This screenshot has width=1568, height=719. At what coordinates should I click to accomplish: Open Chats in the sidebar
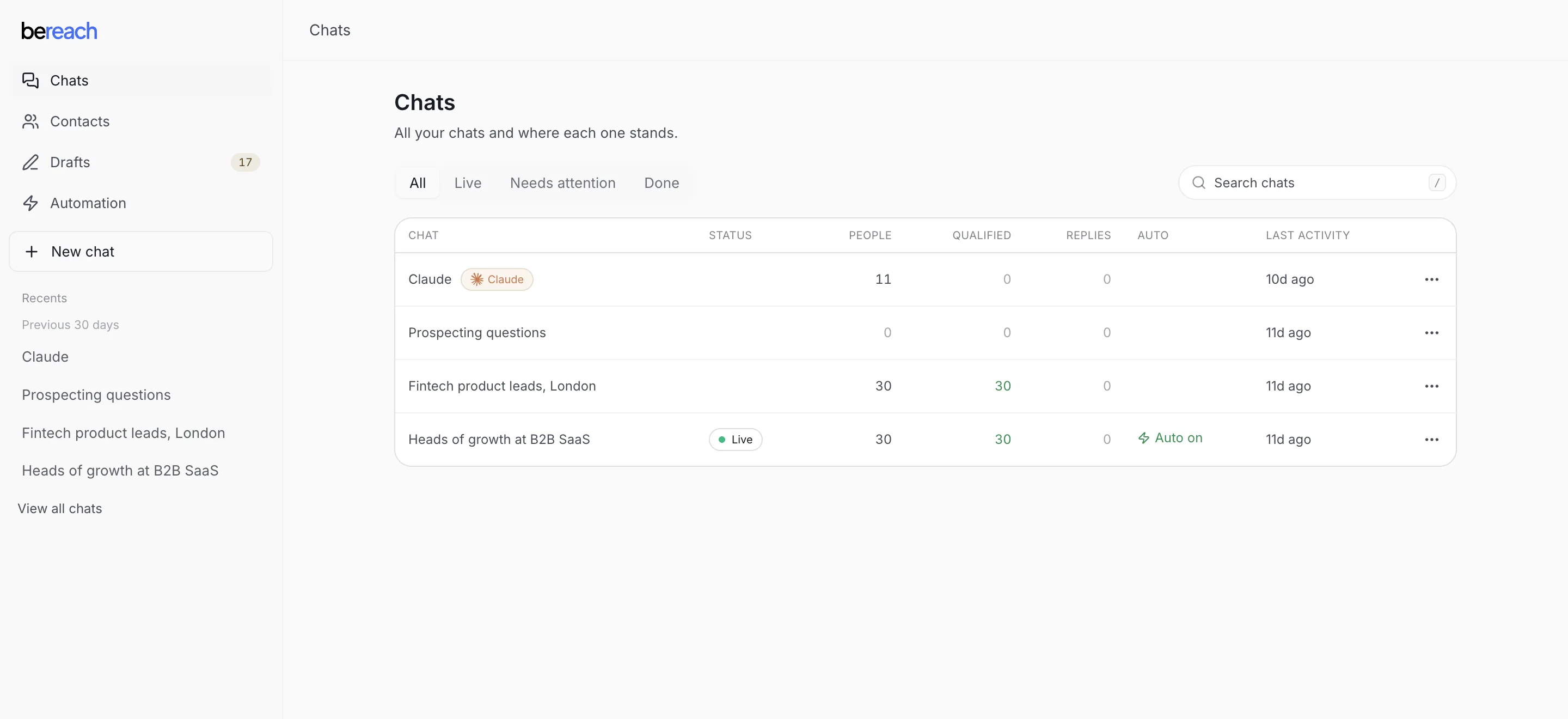click(x=140, y=81)
